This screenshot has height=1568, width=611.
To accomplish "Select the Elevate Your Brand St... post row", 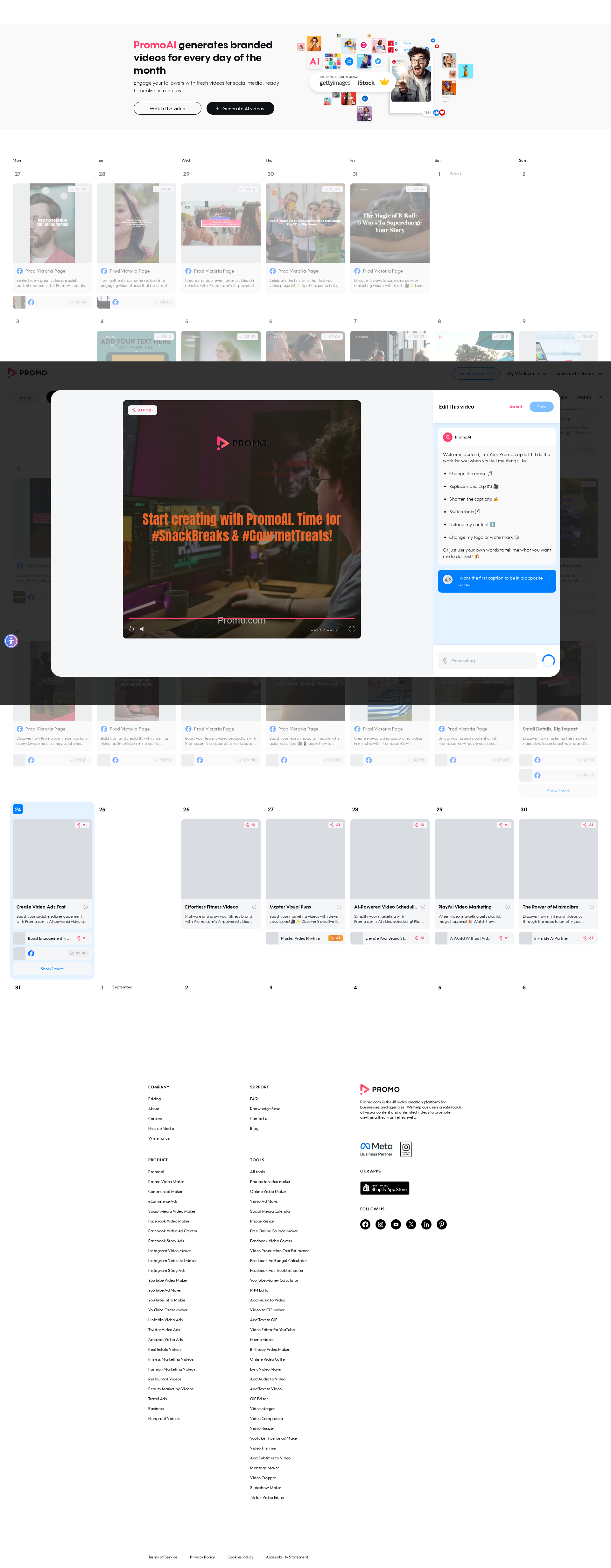I will click(390, 938).
